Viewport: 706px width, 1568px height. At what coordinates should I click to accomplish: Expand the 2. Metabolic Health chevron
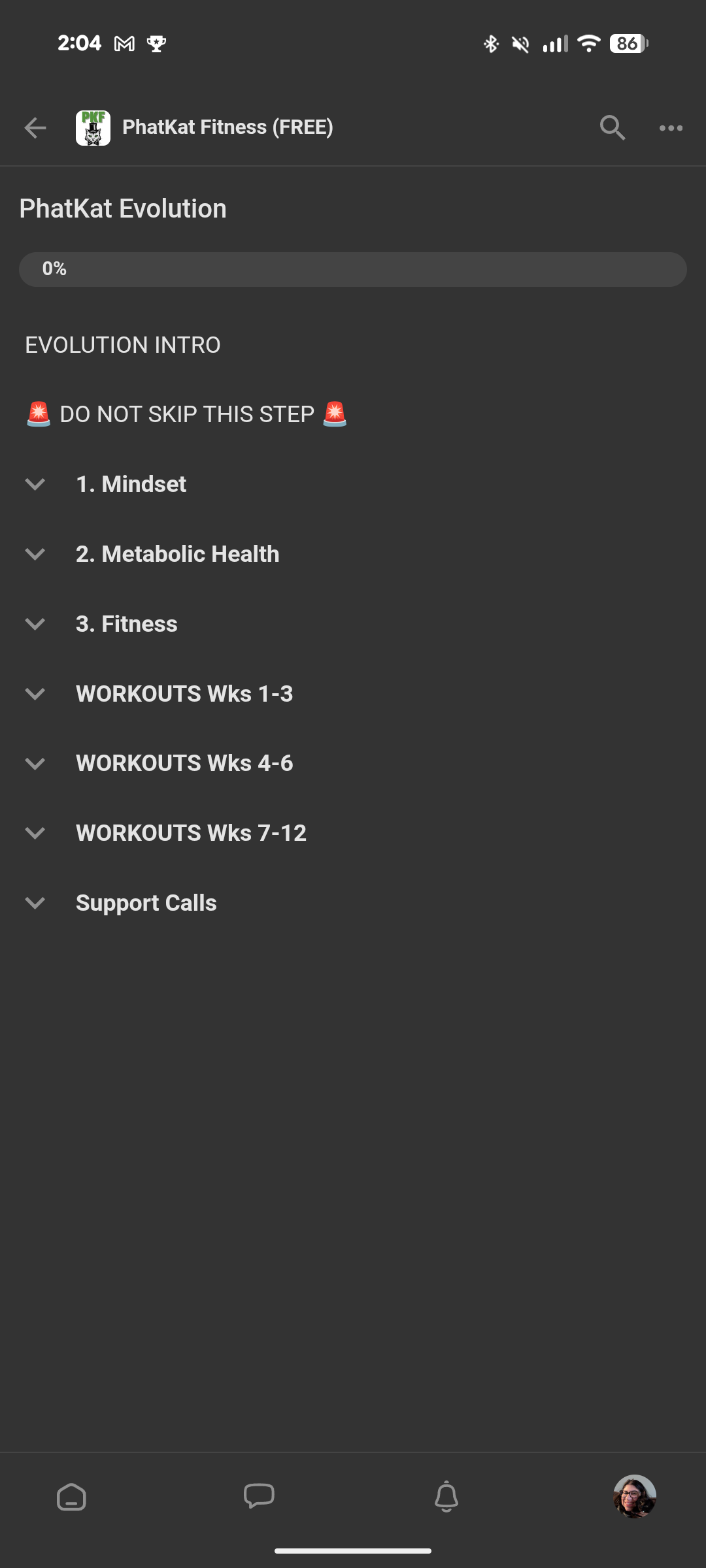tap(35, 554)
